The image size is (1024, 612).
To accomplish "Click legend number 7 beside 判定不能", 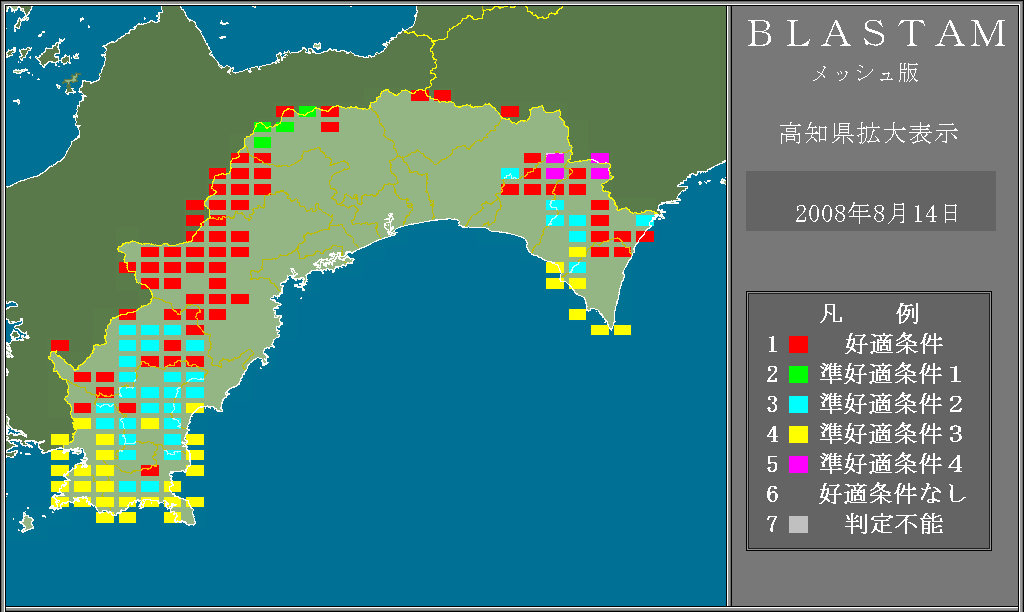I will 773,524.
